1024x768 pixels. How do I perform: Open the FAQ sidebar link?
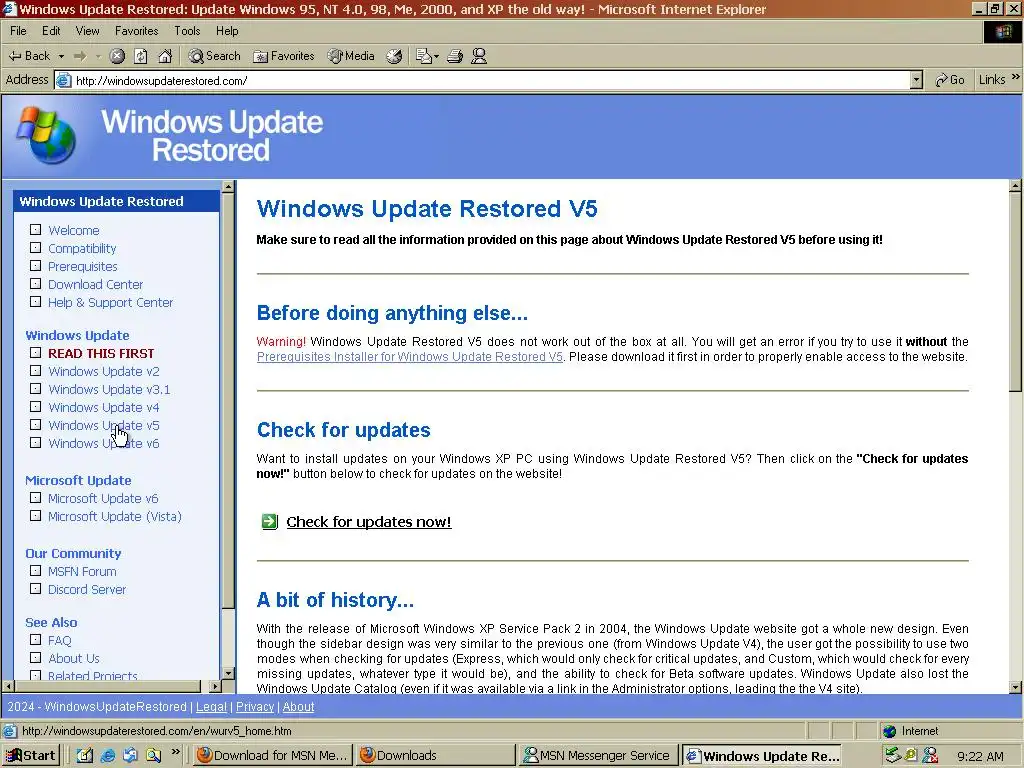[x=59, y=641]
